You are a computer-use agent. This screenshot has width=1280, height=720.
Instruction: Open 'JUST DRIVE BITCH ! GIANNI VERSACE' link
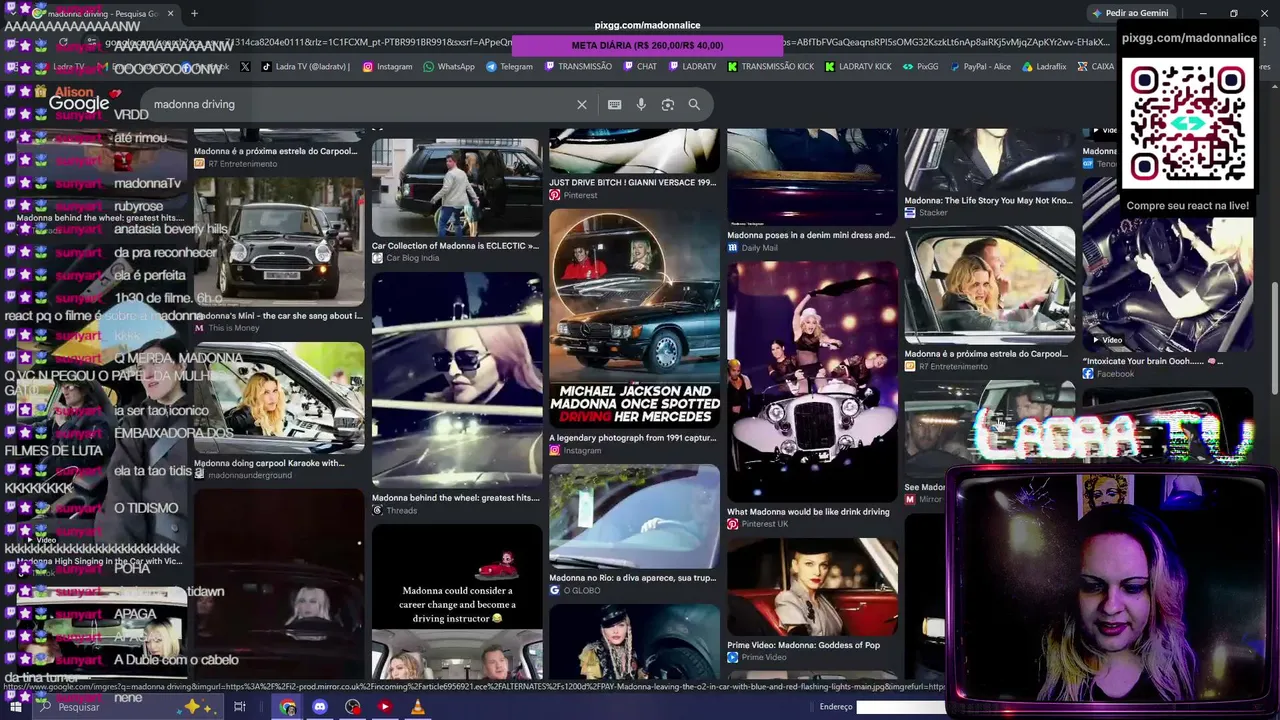[632, 183]
